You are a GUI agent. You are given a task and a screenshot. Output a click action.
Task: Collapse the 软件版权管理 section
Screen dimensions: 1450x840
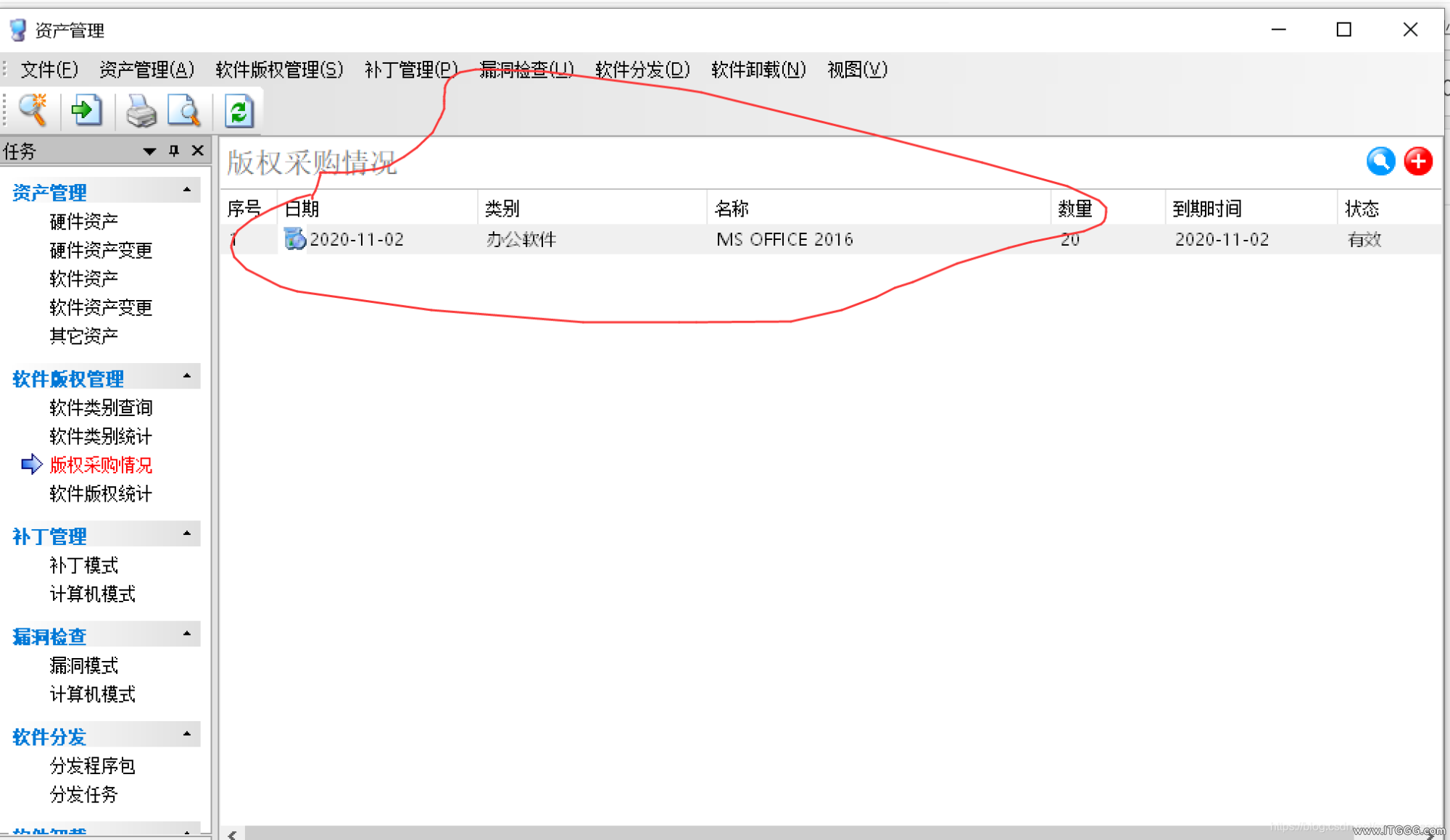point(187,376)
